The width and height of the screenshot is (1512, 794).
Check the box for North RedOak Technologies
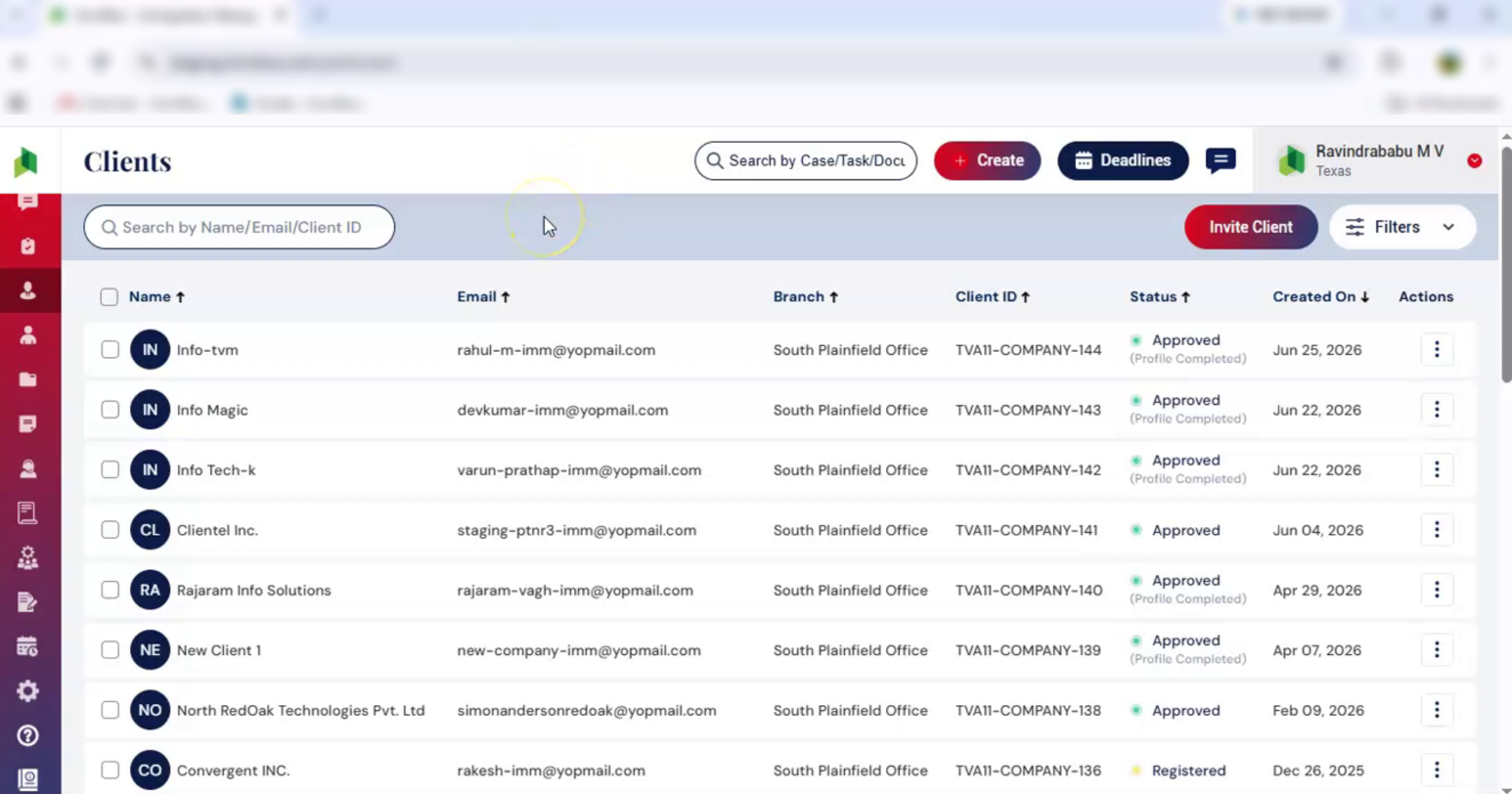pyautogui.click(x=110, y=710)
